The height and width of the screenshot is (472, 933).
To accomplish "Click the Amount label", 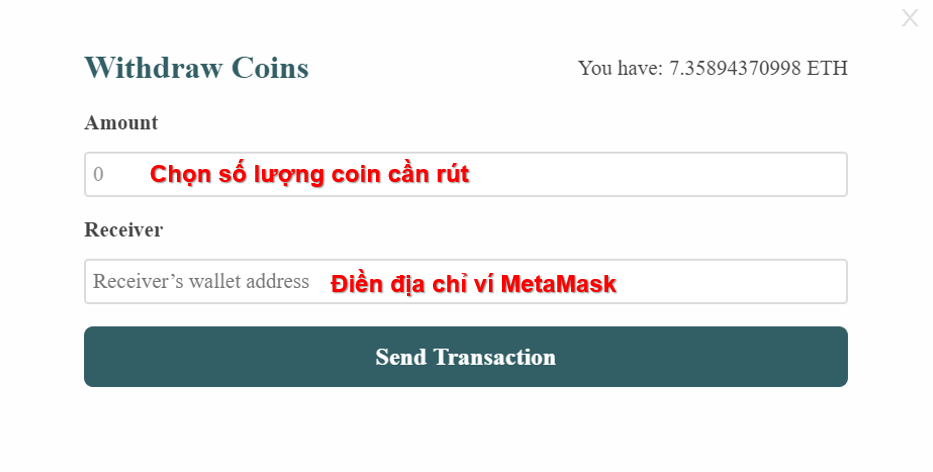I will coord(121,123).
